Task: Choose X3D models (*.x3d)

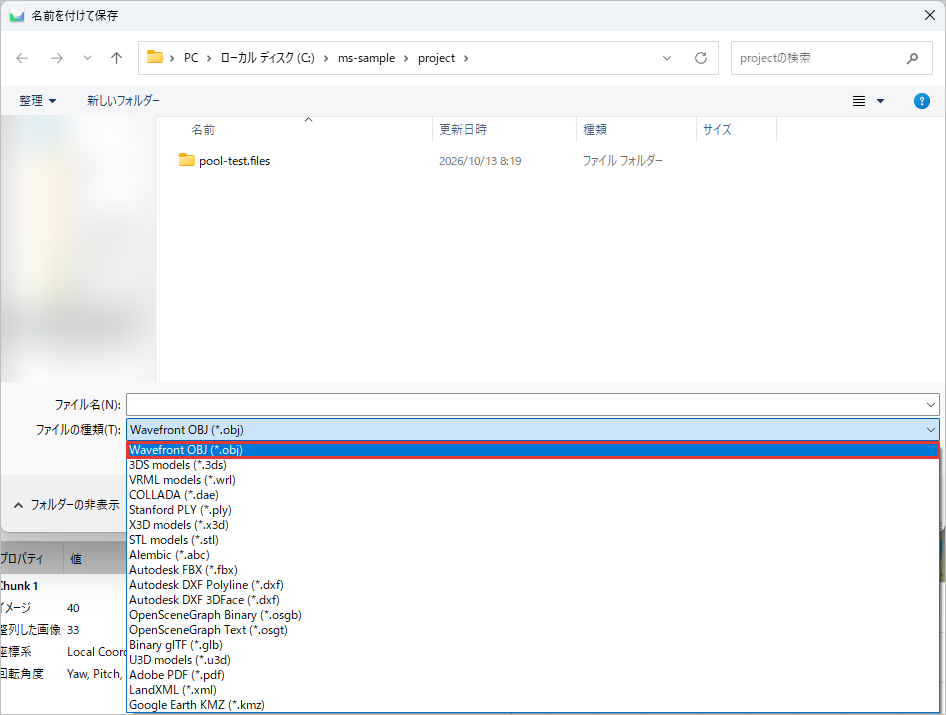Action: pos(533,525)
